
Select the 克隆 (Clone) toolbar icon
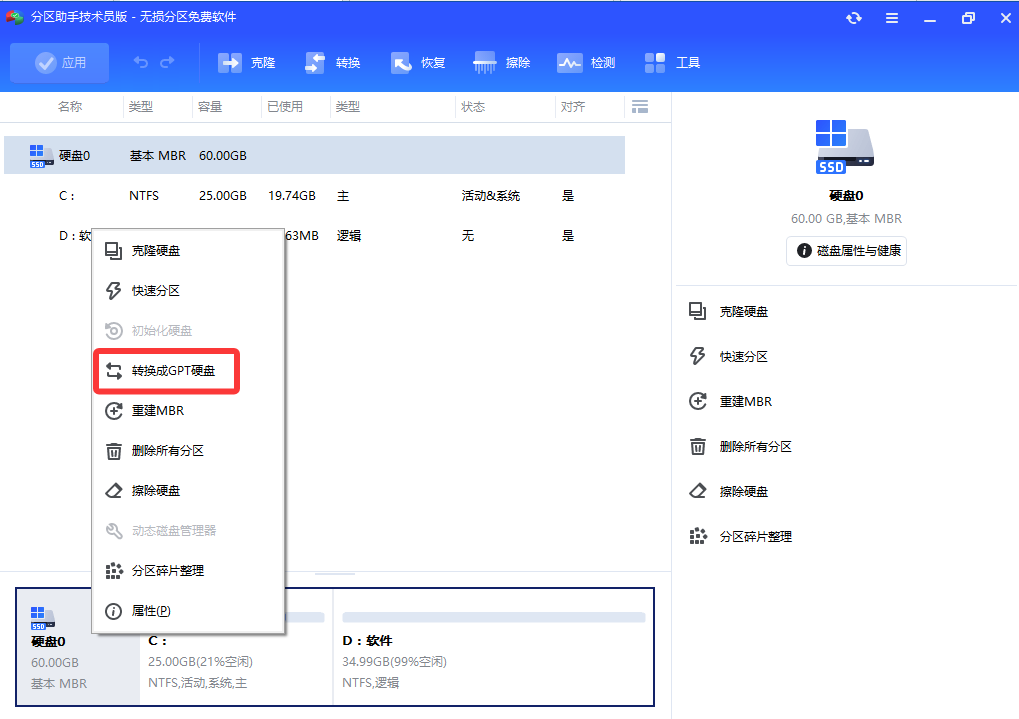[246, 62]
